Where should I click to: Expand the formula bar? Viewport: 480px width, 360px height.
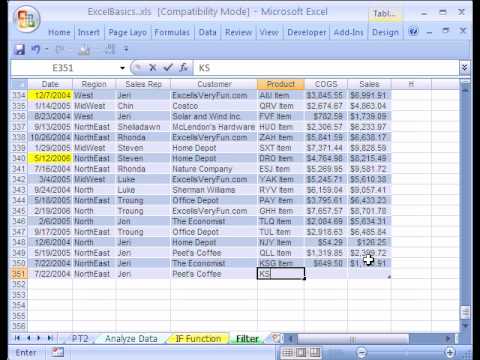click(464, 68)
